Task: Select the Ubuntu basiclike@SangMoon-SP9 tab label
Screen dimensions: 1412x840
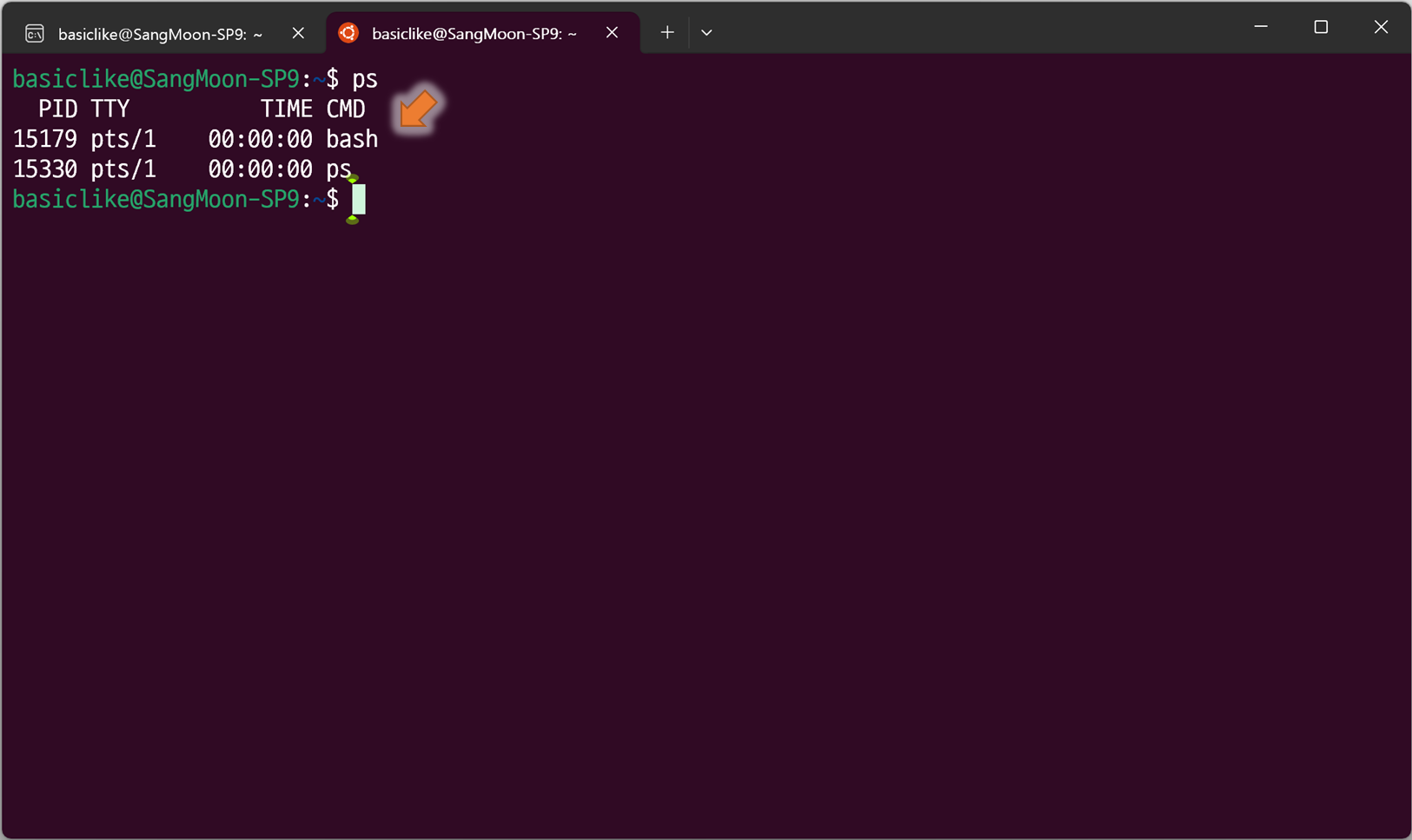Action: [x=474, y=33]
